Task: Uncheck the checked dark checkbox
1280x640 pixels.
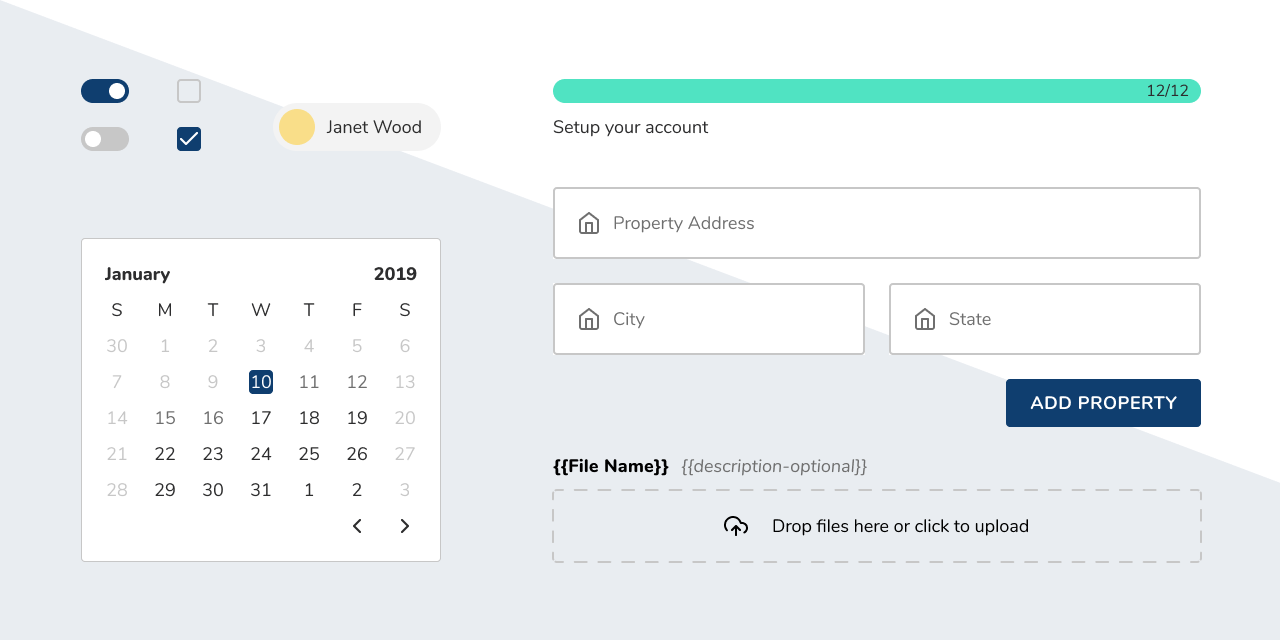Action: [x=188, y=138]
